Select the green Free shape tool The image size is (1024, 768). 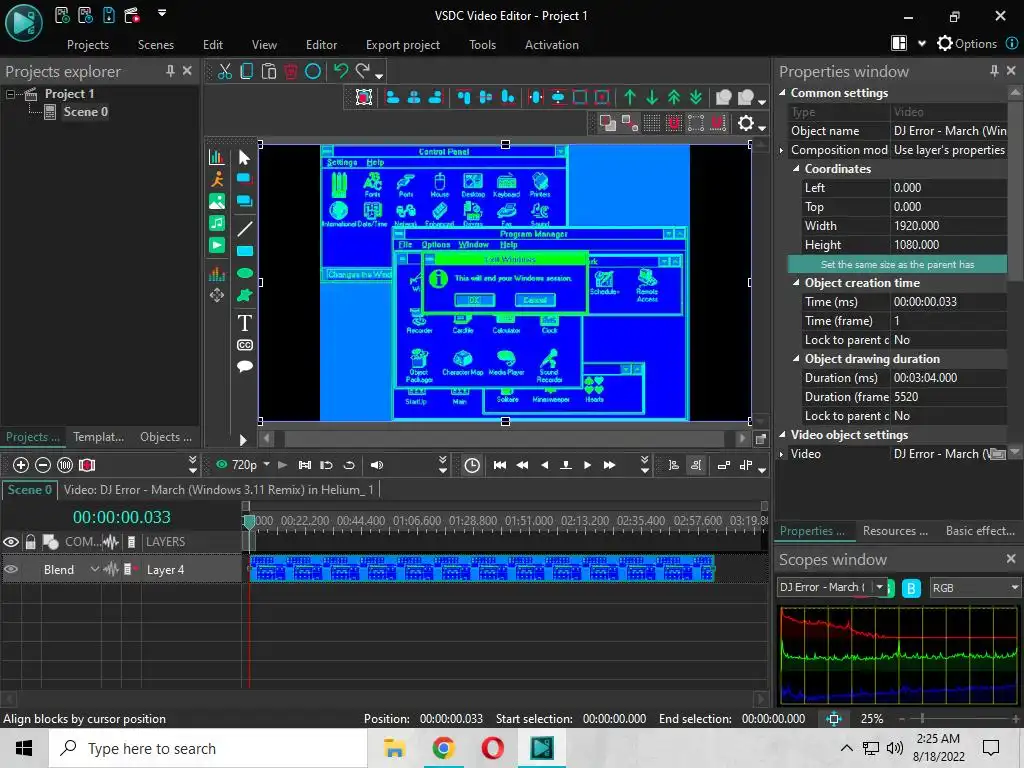(244, 295)
